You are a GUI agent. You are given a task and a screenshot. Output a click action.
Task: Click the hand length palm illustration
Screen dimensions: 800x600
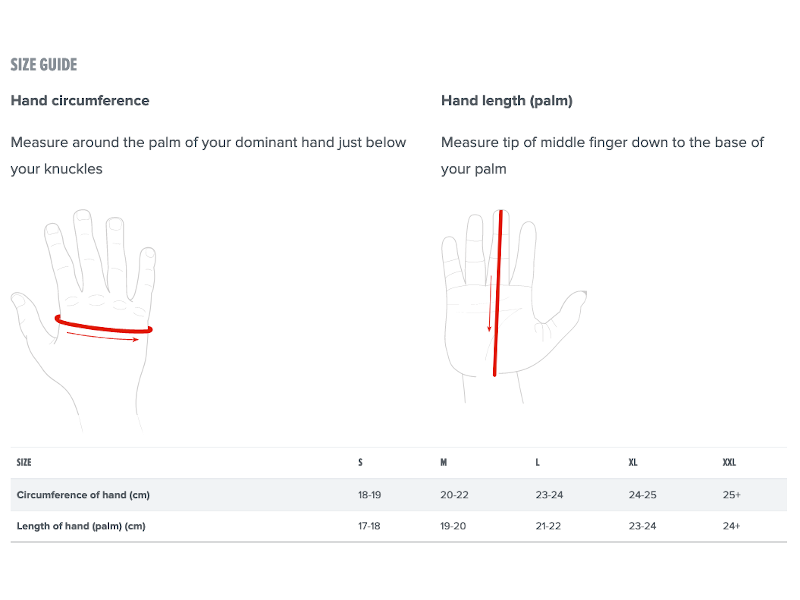514,306
